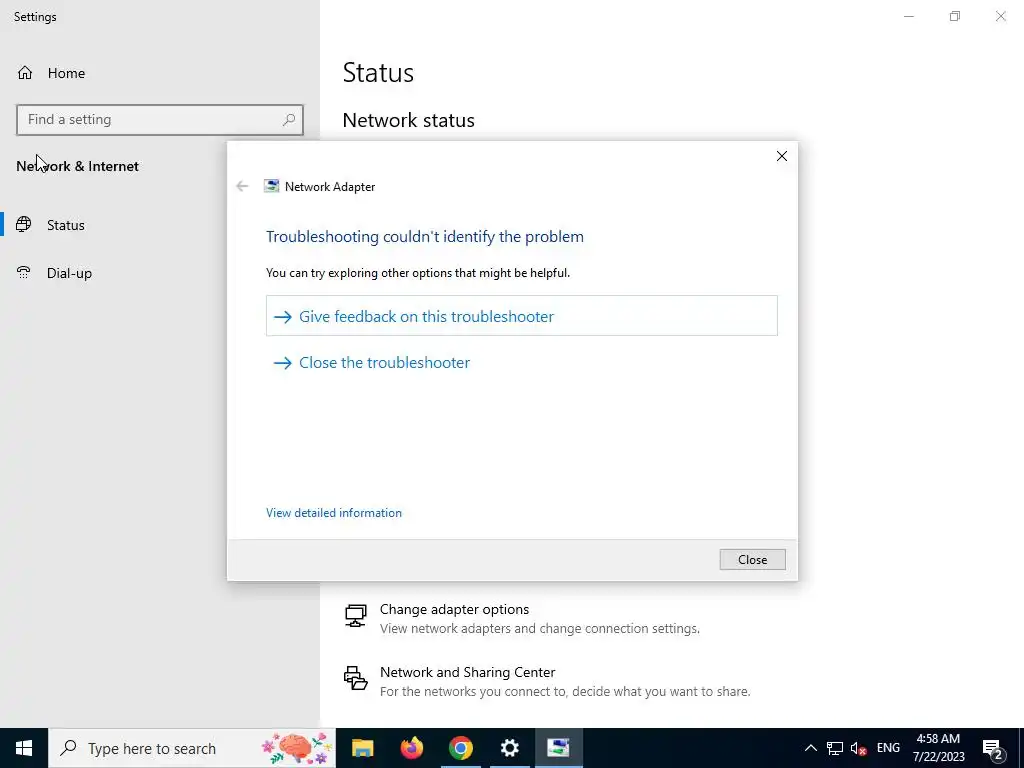1024x768 pixels.
Task: Click 'Troubleshooting couldn't identify the problem' heading
Action: tap(424, 236)
